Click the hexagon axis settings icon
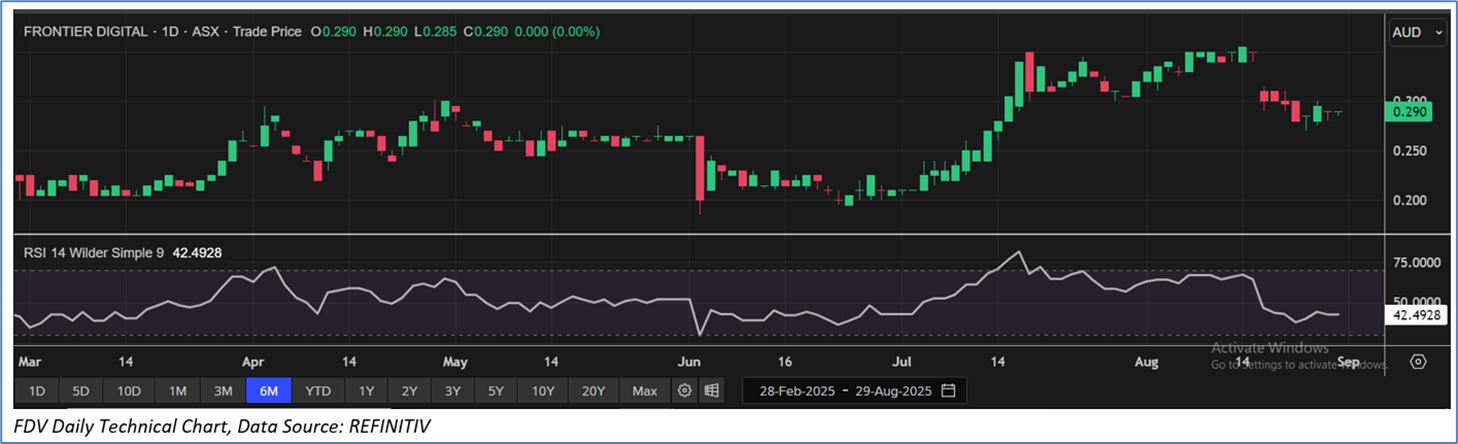The height and width of the screenshot is (444, 1458). point(1418,361)
